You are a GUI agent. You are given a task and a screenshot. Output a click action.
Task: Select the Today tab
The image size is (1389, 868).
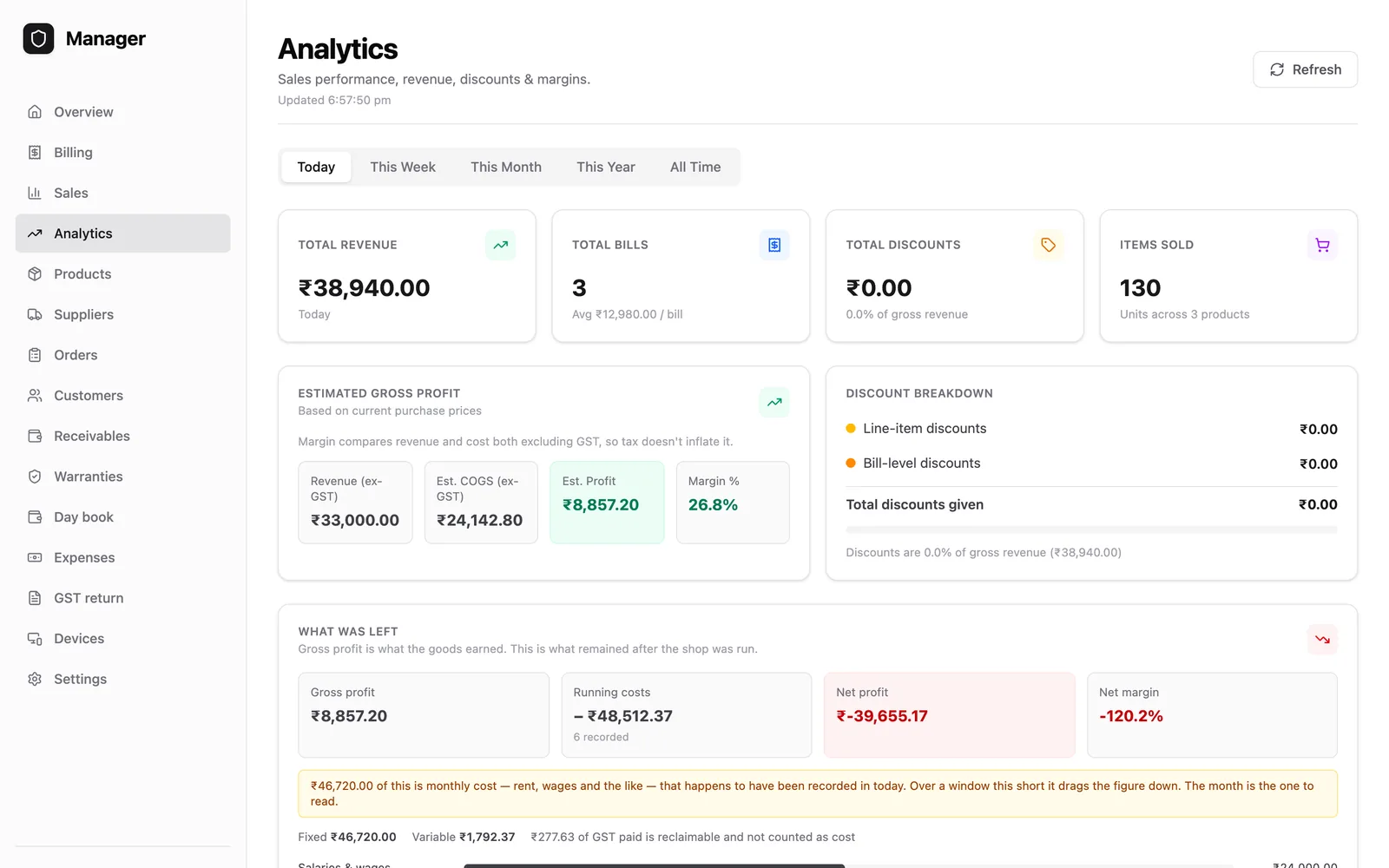[x=316, y=167]
